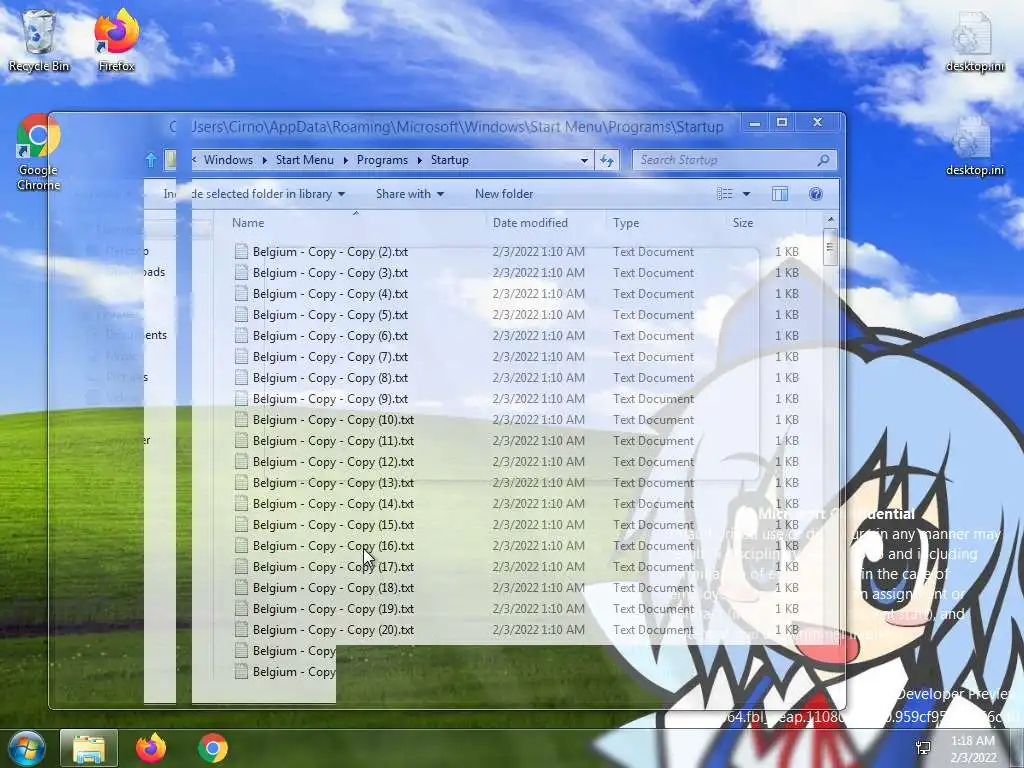Viewport: 1024px width, 768px height.
Task: Click file icon of Belgium - Copy - Copy (9).txt
Action: tap(242, 398)
